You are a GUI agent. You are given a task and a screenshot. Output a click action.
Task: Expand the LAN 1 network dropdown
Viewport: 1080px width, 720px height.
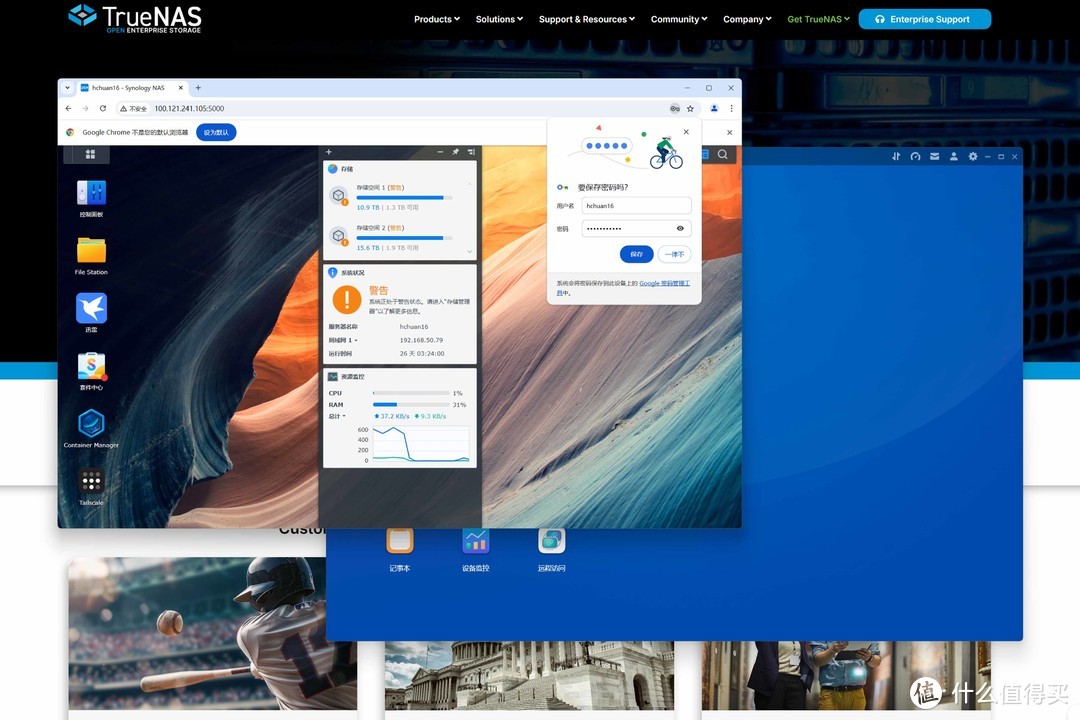click(x=343, y=340)
